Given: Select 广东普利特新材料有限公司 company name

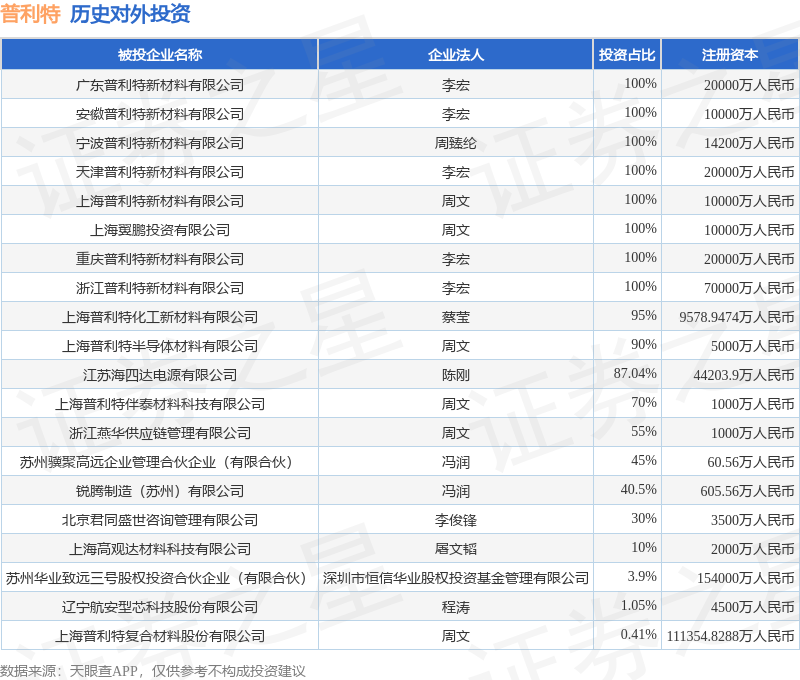Looking at the screenshot, I should point(160,85).
